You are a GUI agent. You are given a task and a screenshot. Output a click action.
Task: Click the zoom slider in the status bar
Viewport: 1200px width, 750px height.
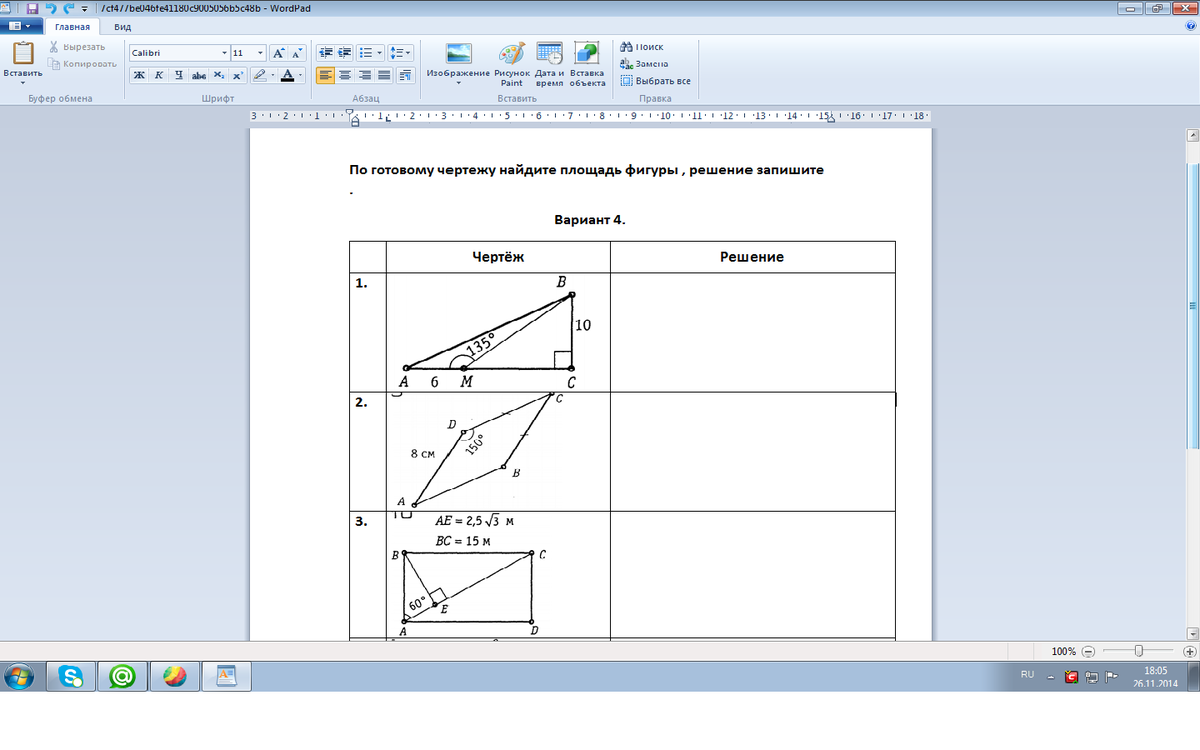pos(1138,651)
